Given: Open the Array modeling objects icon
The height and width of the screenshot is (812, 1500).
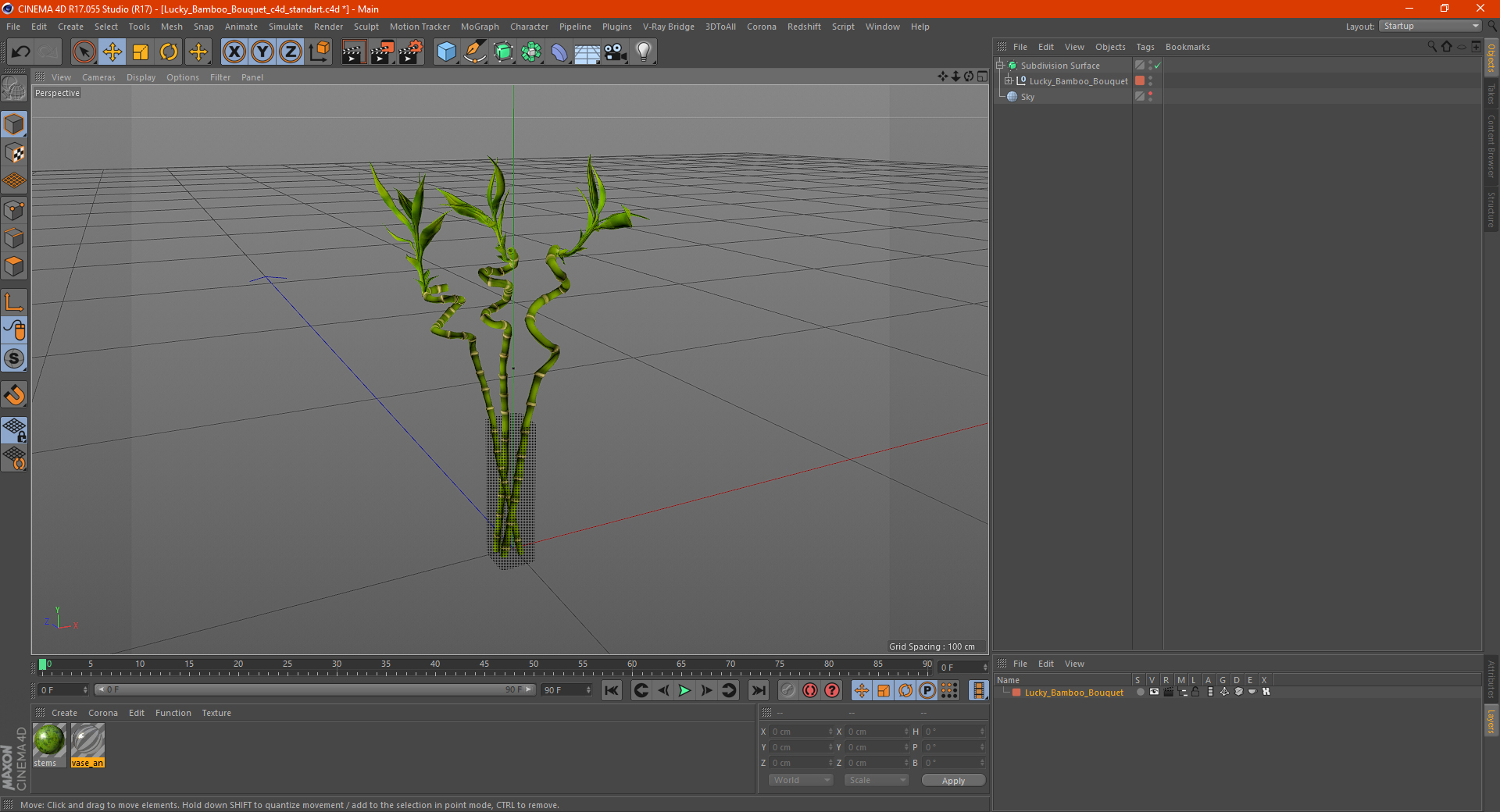Looking at the screenshot, I should point(531,52).
